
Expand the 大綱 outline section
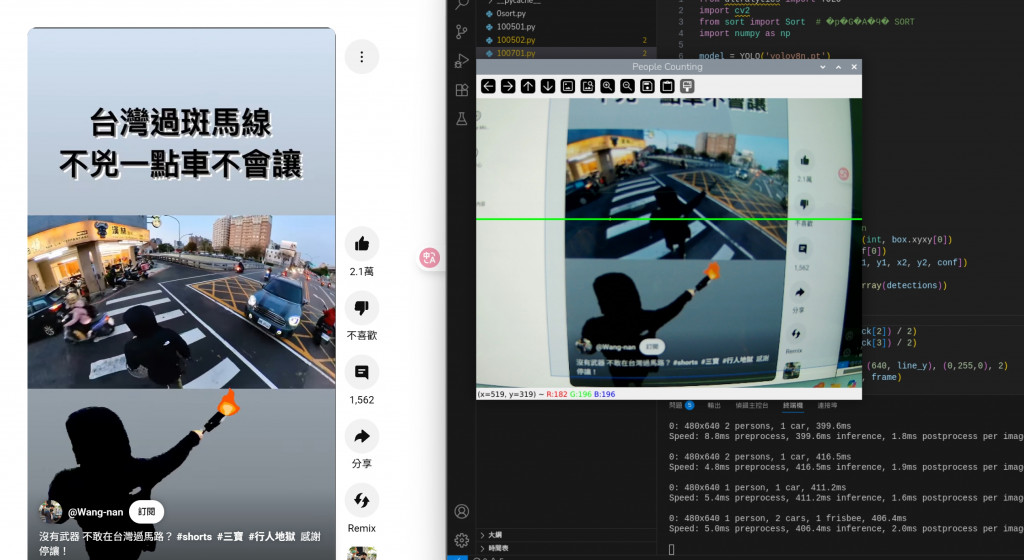pyautogui.click(x=495, y=535)
